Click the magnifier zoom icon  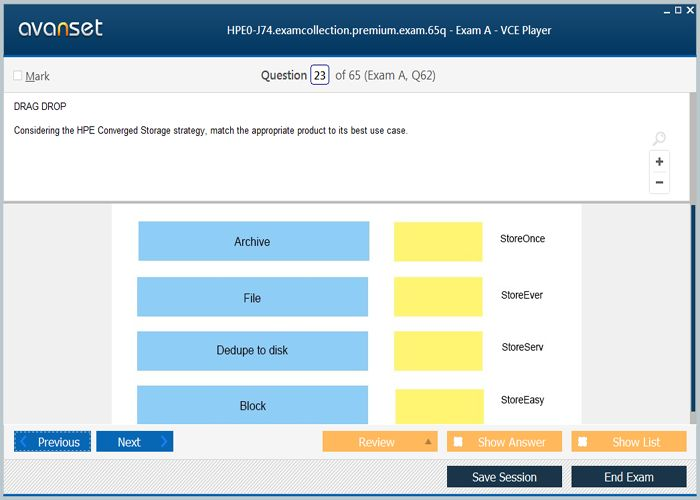click(x=658, y=139)
